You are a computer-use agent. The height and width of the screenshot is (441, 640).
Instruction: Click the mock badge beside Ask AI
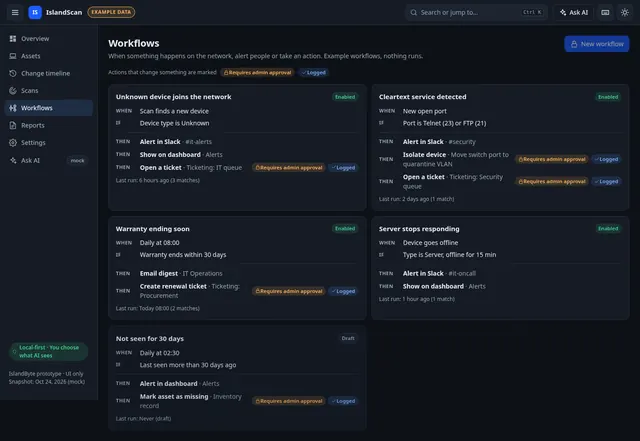77,160
